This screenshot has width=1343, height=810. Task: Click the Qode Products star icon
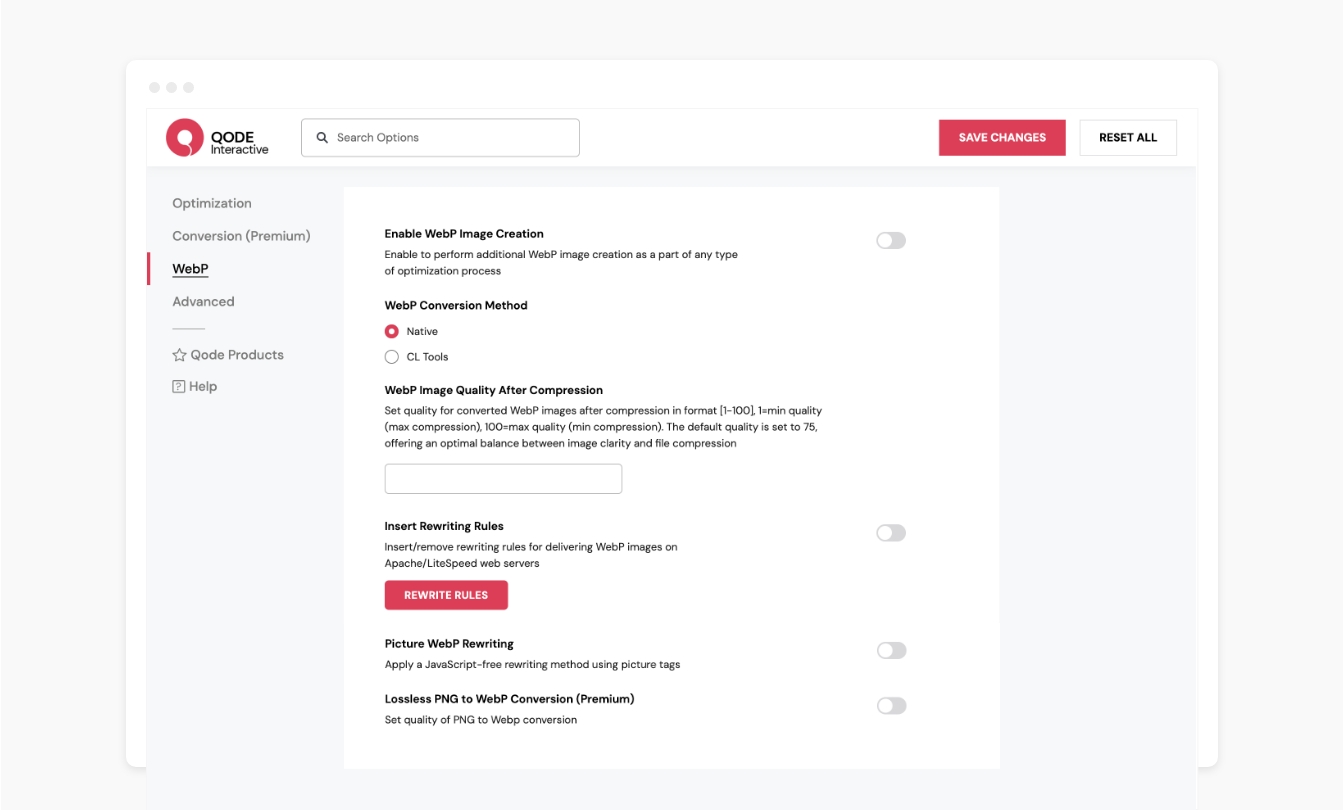(179, 355)
